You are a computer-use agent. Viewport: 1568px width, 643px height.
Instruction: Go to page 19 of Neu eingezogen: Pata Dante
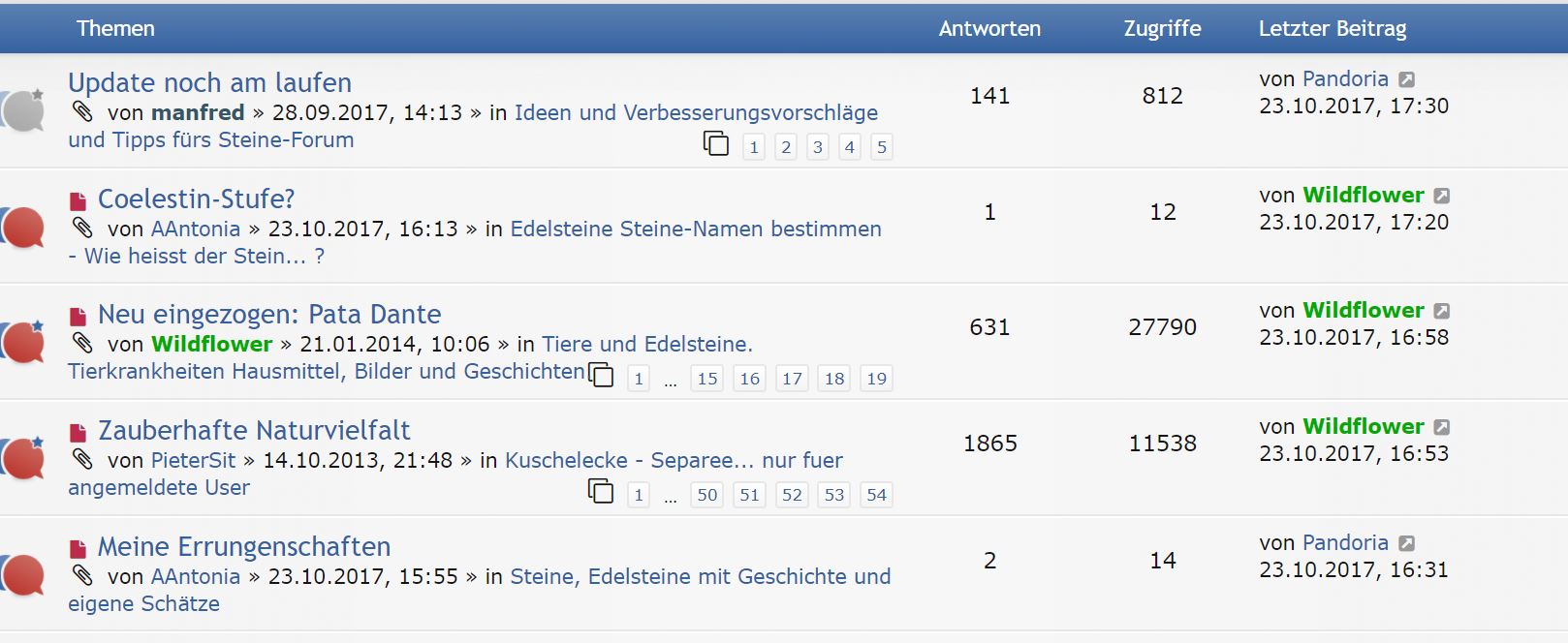(876, 379)
